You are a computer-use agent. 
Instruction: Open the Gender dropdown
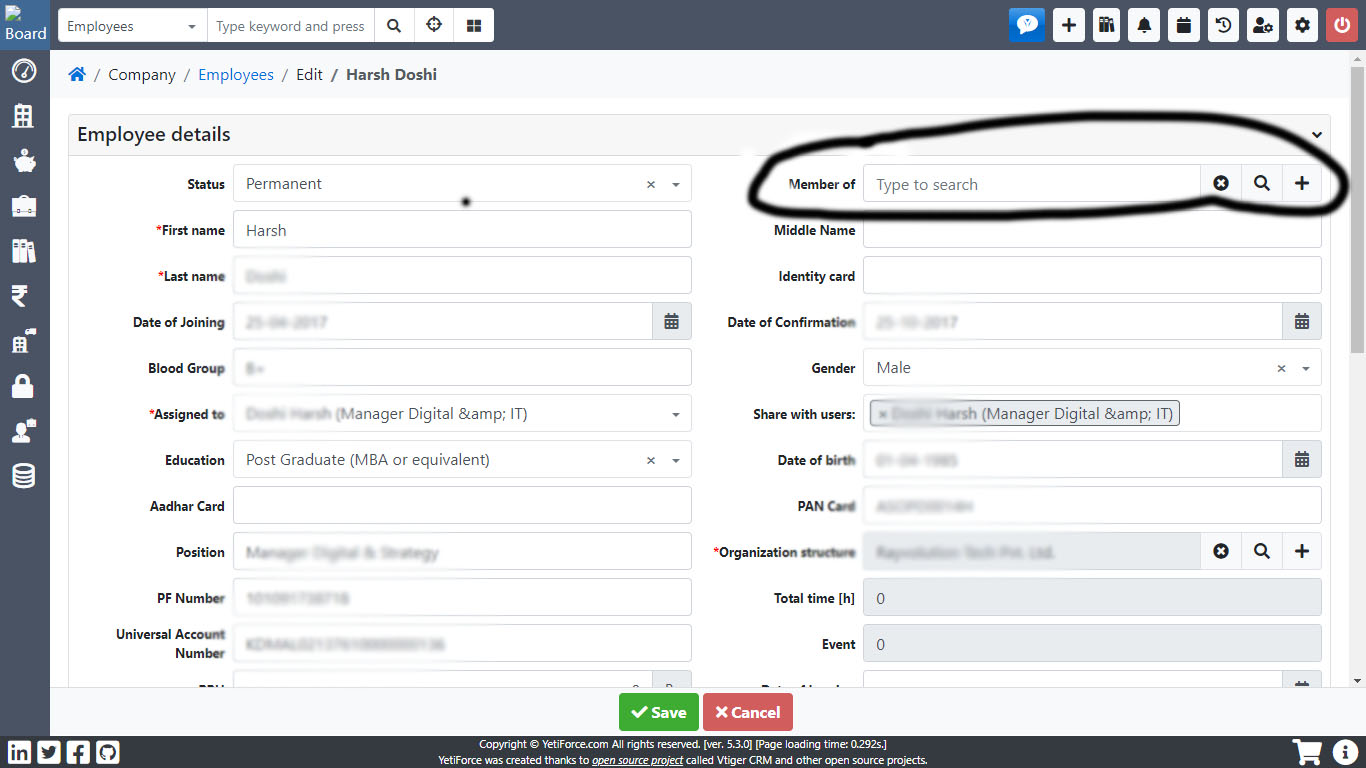click(x=1092, y=368)
